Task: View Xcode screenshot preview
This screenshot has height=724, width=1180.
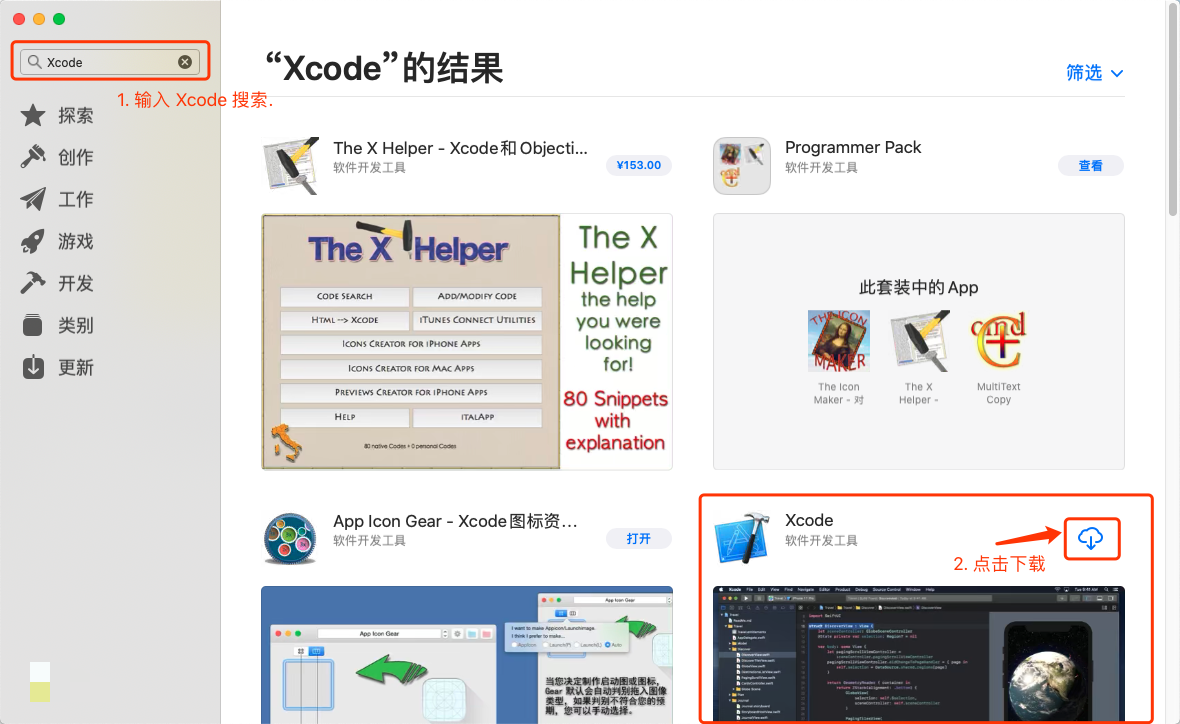Action: 918,655
